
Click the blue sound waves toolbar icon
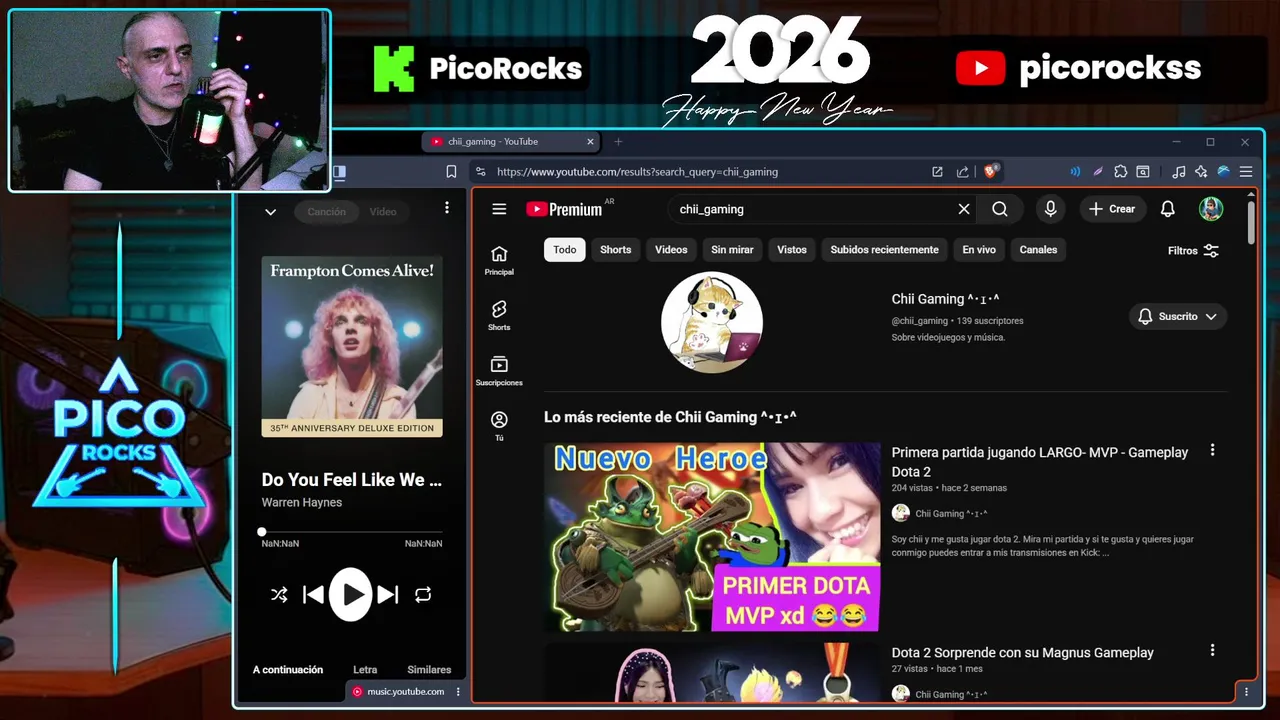(1075, 171)
